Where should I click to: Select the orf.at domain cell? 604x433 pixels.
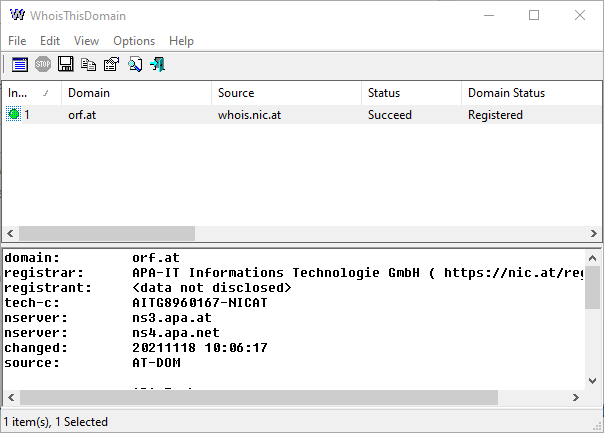pos(82,115)
